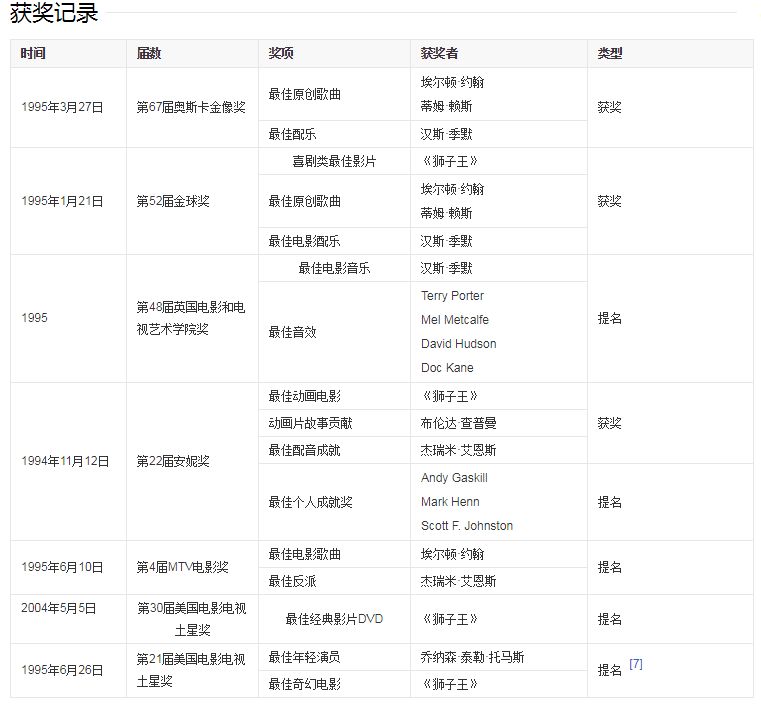Select the date 1995年1月21日
761x704 pixels.
[x=62, y=201]
